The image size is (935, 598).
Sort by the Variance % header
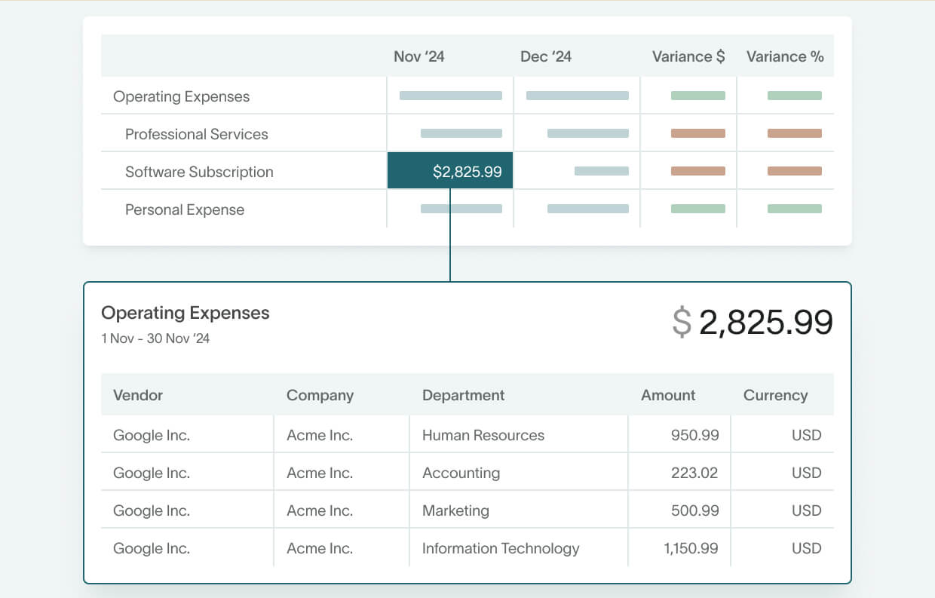click(x=785, y=57)
